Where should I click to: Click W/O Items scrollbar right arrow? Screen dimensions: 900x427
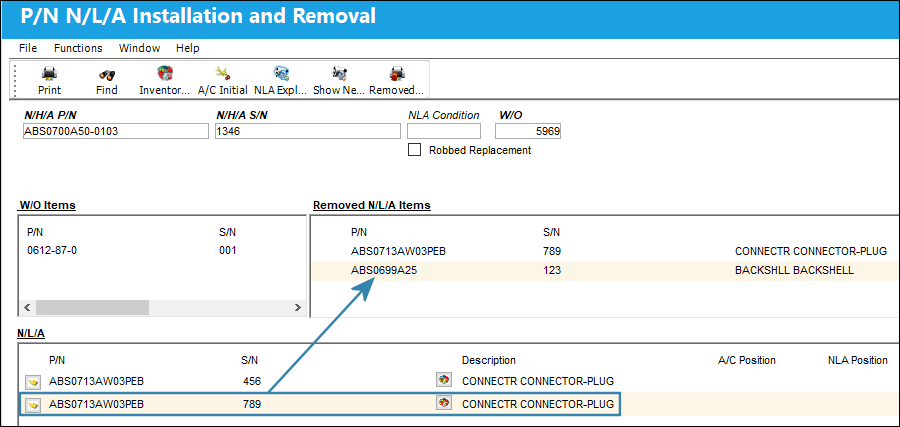coord(297,308)
